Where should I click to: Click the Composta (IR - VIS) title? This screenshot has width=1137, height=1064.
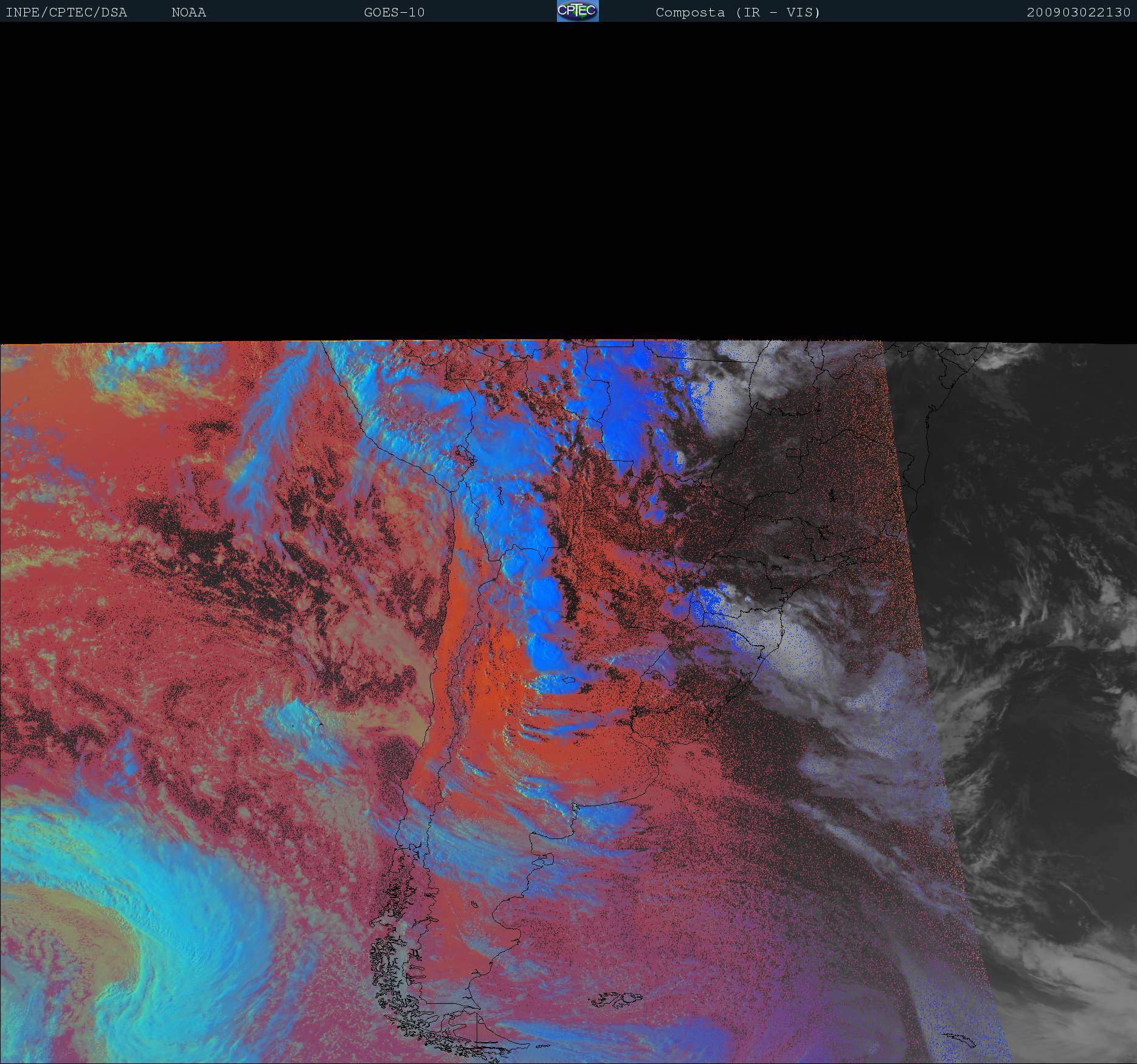point(738,13)
